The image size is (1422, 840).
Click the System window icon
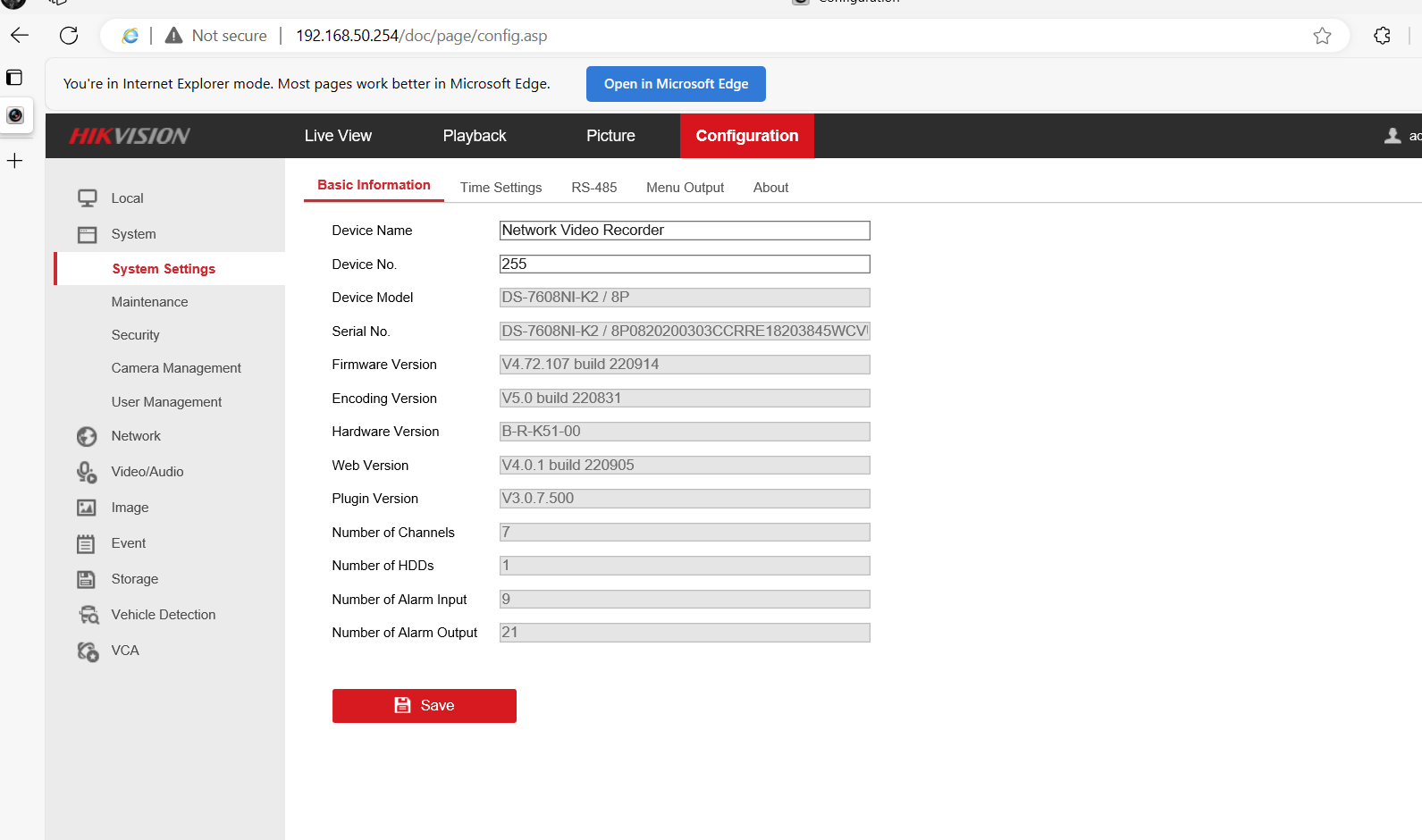pos(87,234)
